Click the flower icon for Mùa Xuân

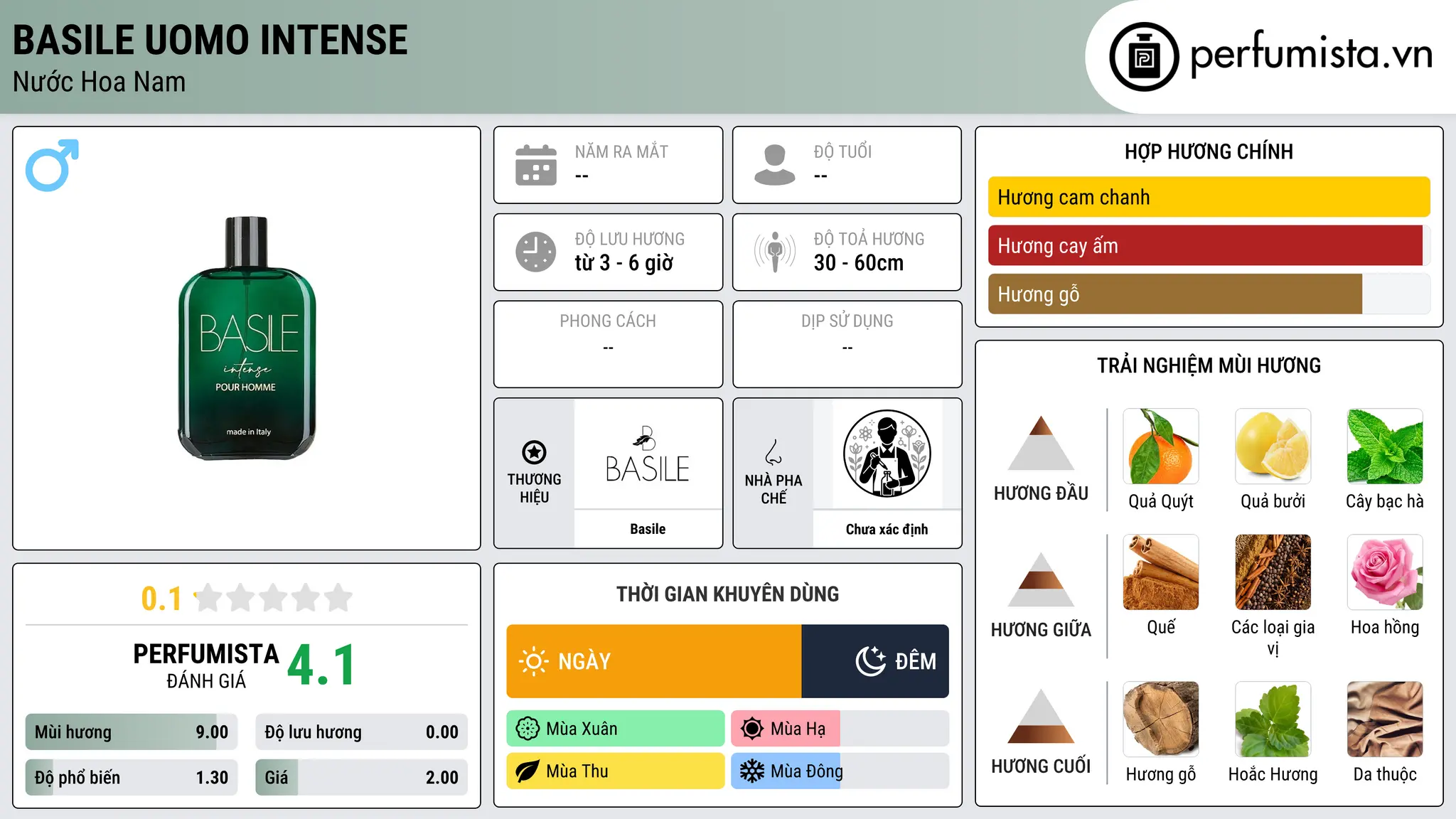[x=528, y=729]
